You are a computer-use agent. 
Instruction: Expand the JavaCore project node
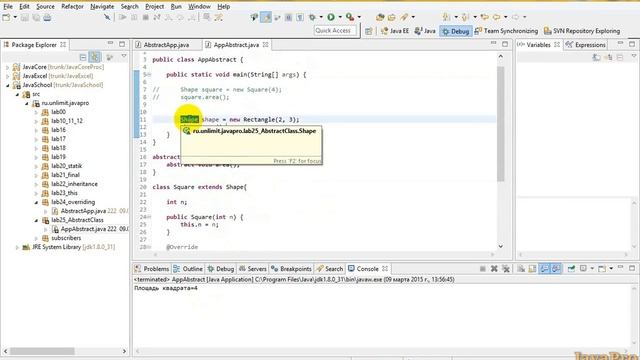pyautogui.click(x=7, y=67)
